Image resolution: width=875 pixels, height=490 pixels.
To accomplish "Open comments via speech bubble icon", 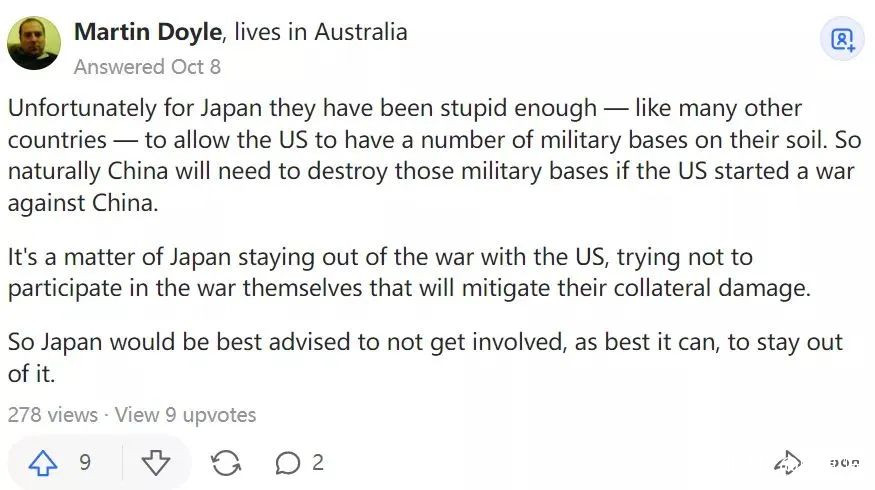I will coord(288,463).
